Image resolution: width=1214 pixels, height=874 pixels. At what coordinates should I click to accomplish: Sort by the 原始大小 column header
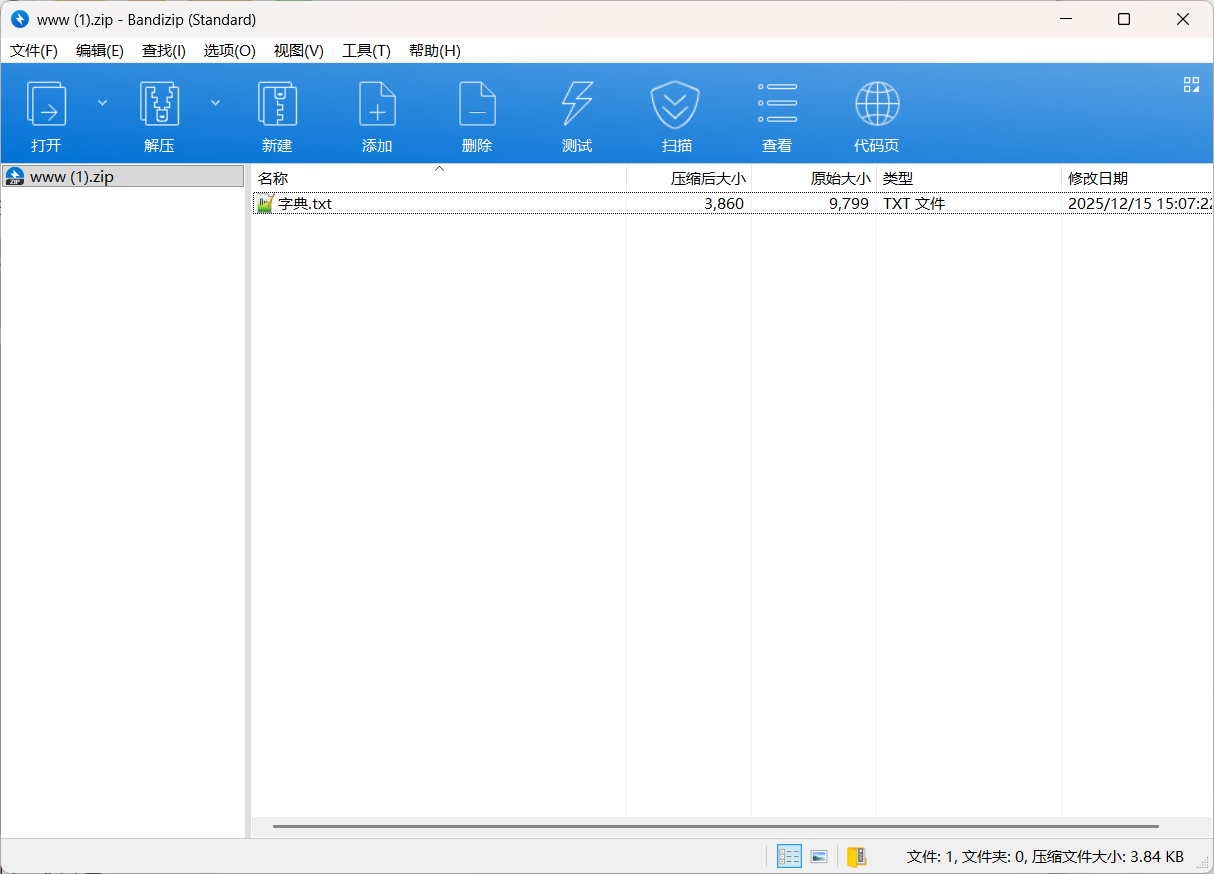point(814,179)
